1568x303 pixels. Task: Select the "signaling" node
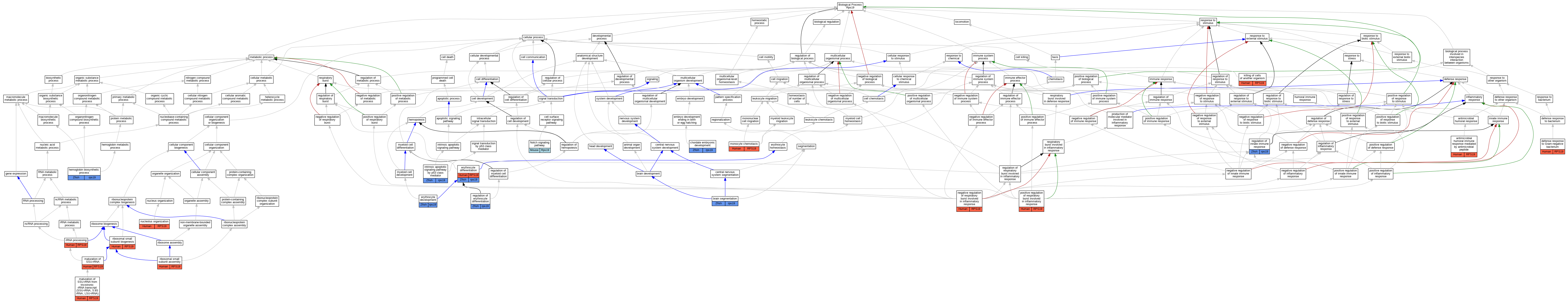point(652,79)
